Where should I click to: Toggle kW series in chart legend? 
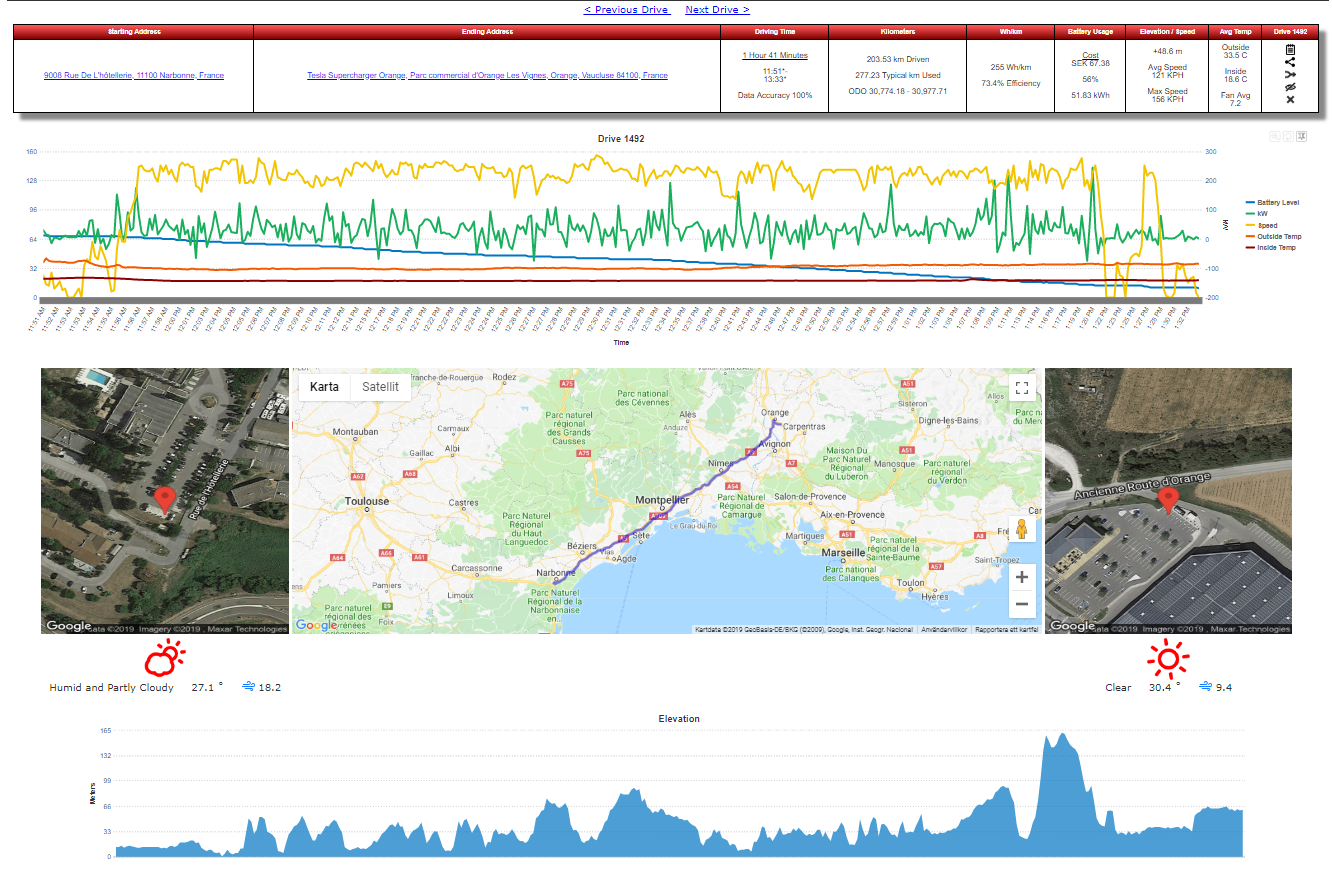coord(1255,214)
